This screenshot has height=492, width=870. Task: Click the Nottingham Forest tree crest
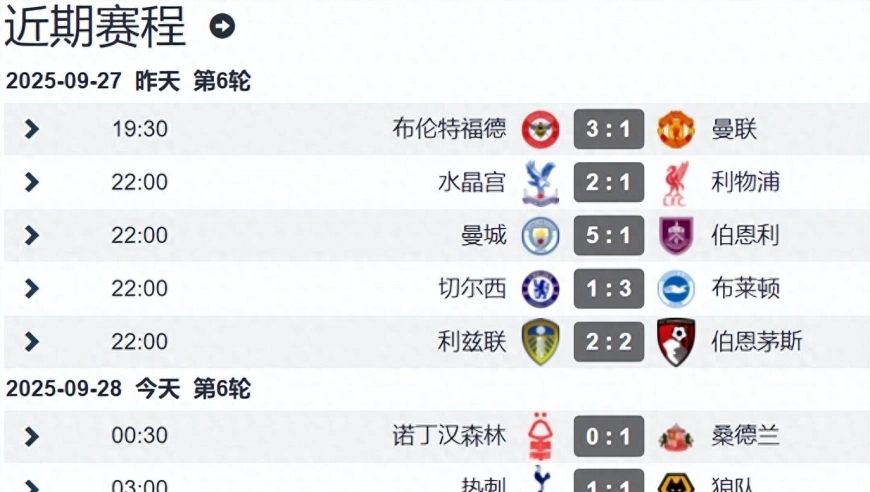pos(540,436)
